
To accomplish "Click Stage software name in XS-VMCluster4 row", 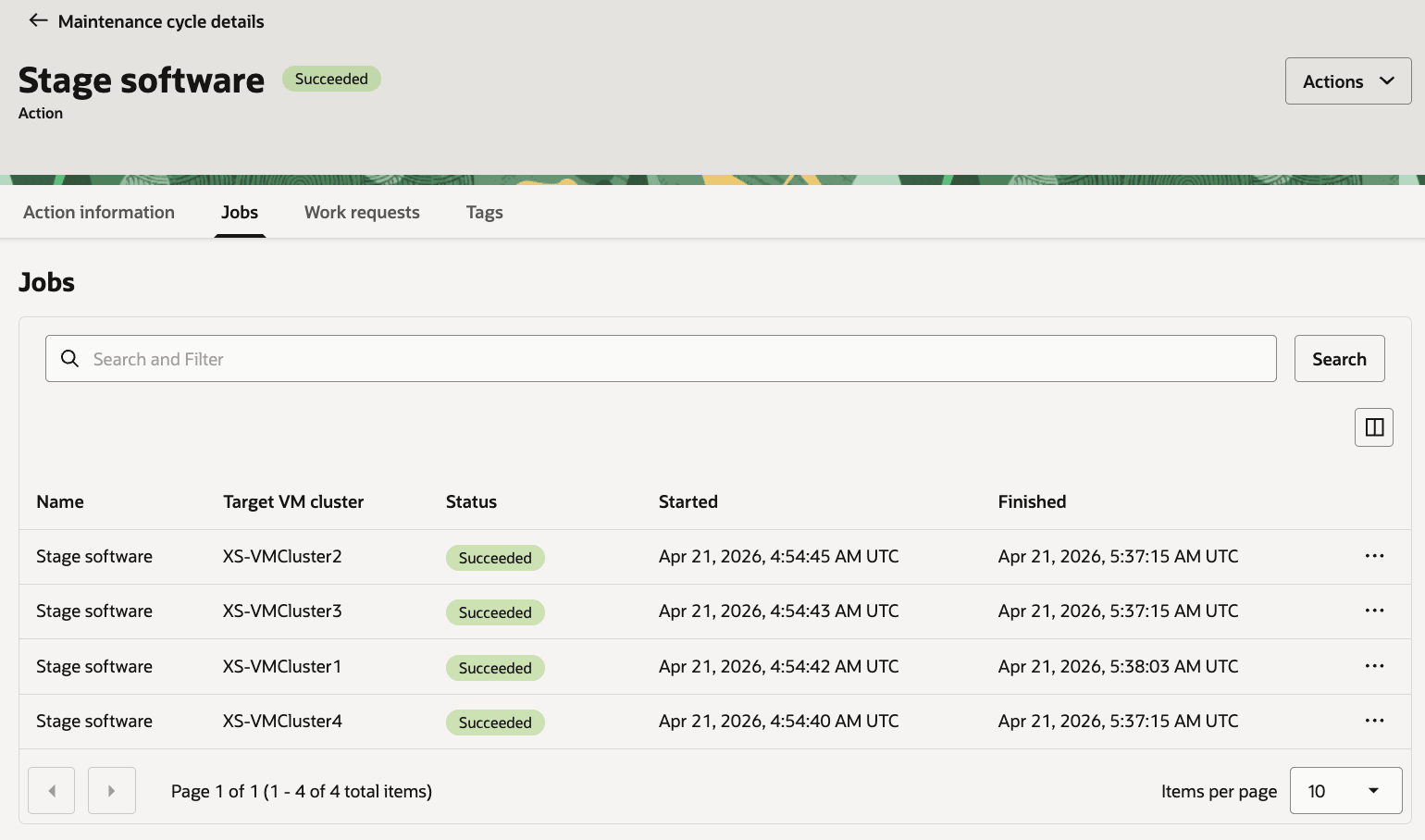I will (x=94, y=721).
